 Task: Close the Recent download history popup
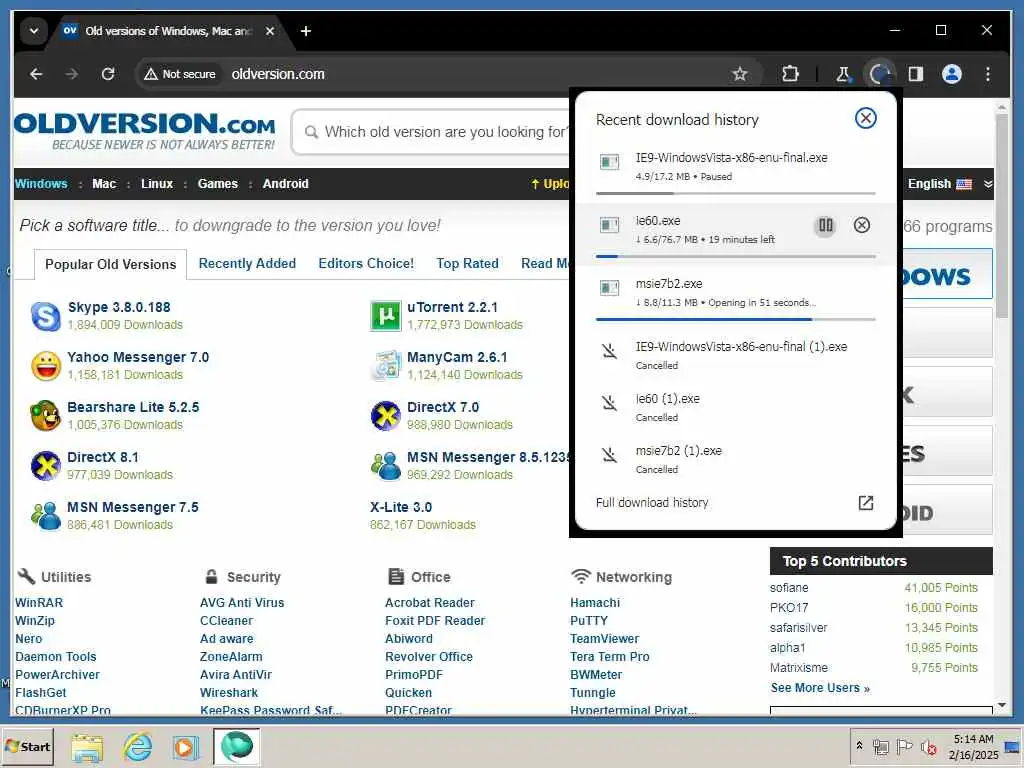tap(865, 118)
